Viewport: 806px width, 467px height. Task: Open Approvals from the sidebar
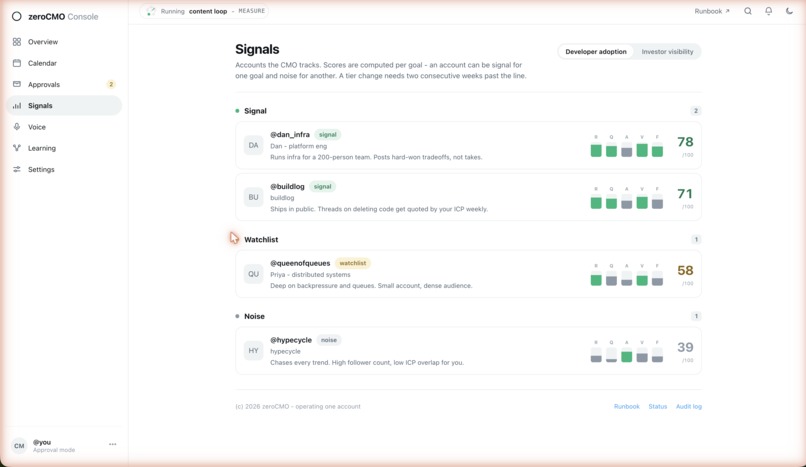tap(64, 84)
